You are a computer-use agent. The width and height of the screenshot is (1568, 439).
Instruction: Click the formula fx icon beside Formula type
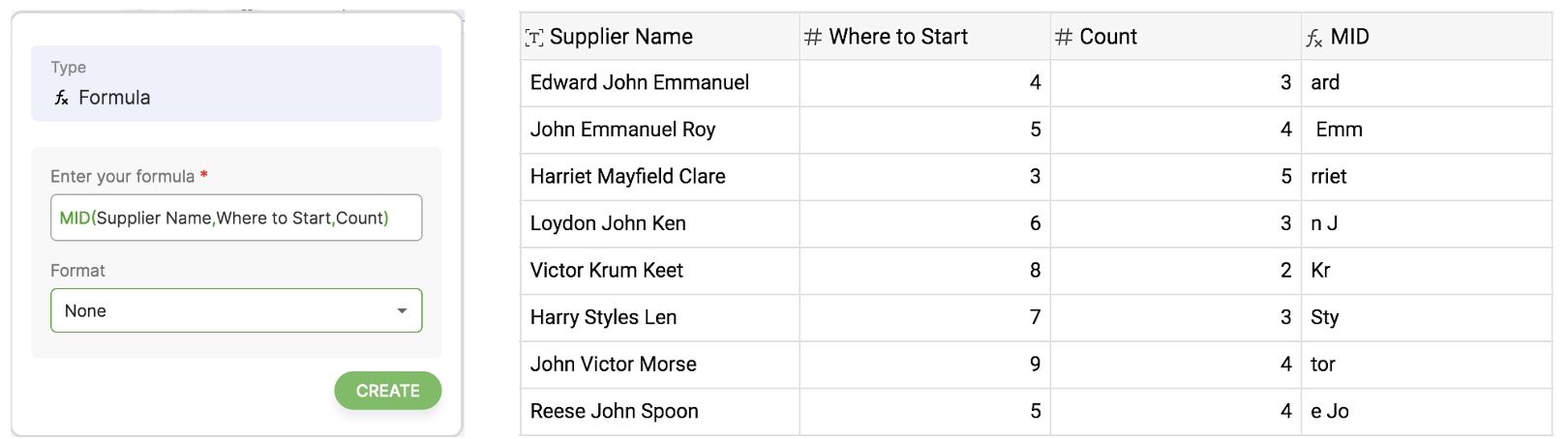[61, 98]
